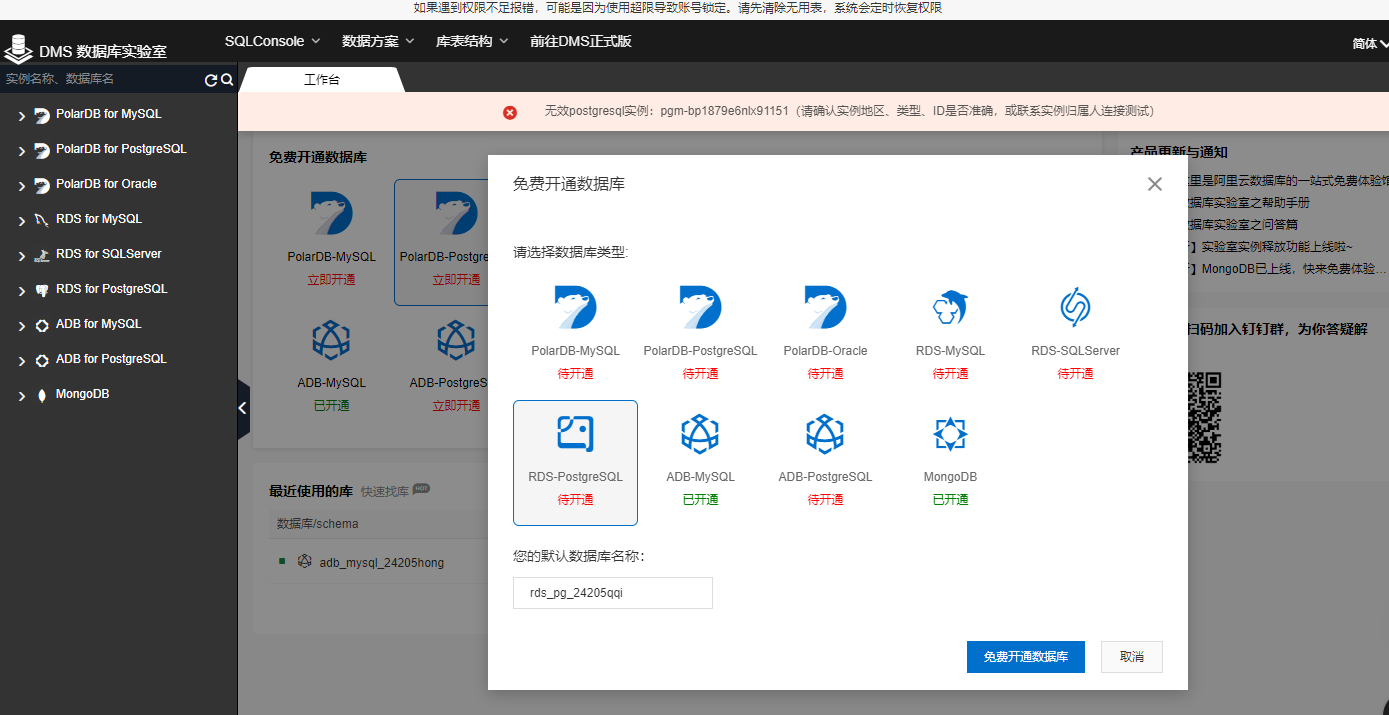Expand RDS for PostgreSQL tree node
The width and height of the screenshot is (1389, 715).
(x=22, y=291)
